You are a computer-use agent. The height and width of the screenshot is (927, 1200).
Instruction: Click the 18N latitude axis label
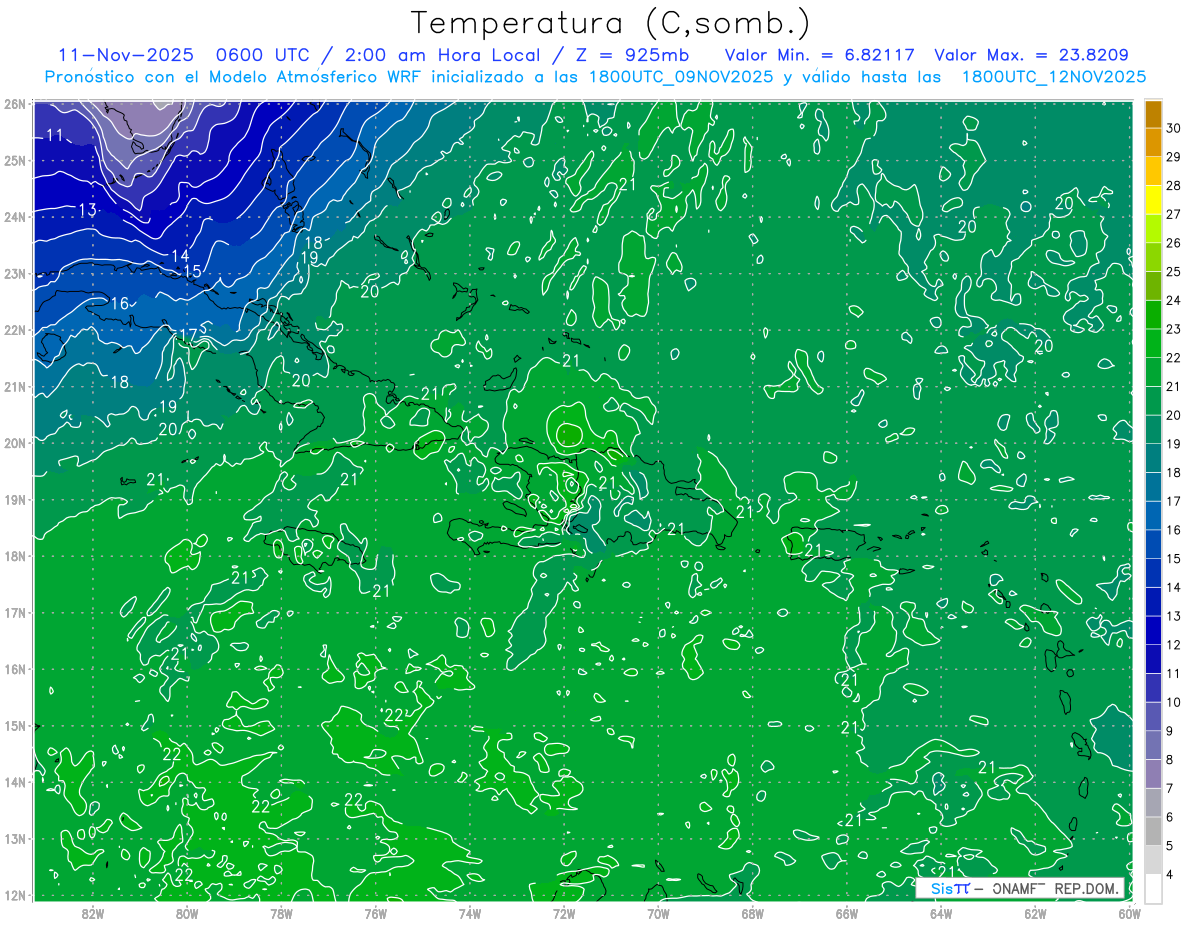[x=15, y=556]
